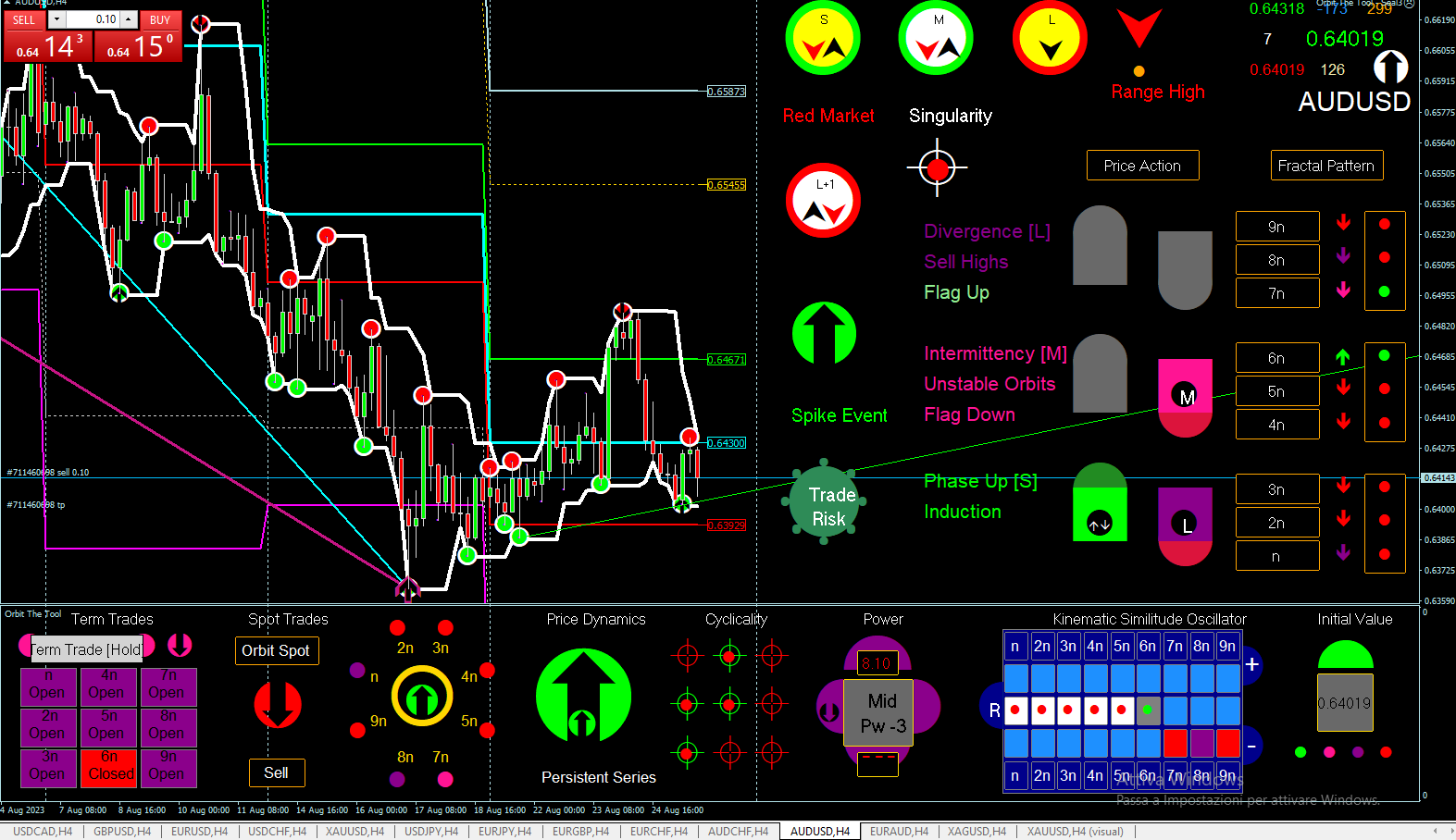Click the green Phase Up block with arrows

coord(1100,502)
